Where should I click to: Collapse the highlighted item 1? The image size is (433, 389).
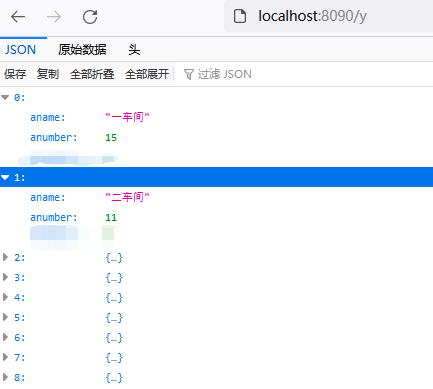click(x=5, y=177)
